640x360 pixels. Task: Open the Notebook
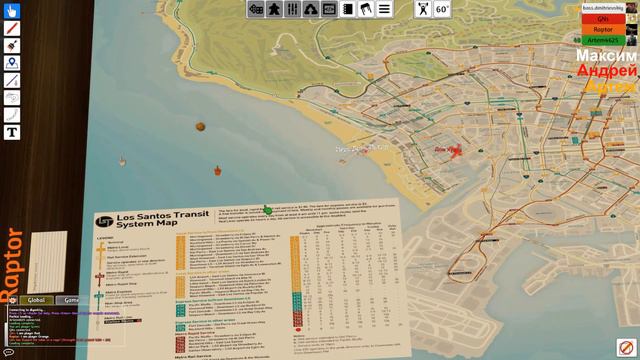[348, 9]
